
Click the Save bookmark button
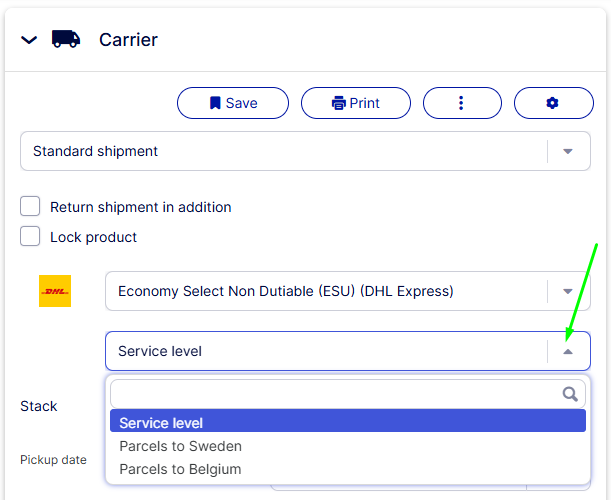[233, 103]
